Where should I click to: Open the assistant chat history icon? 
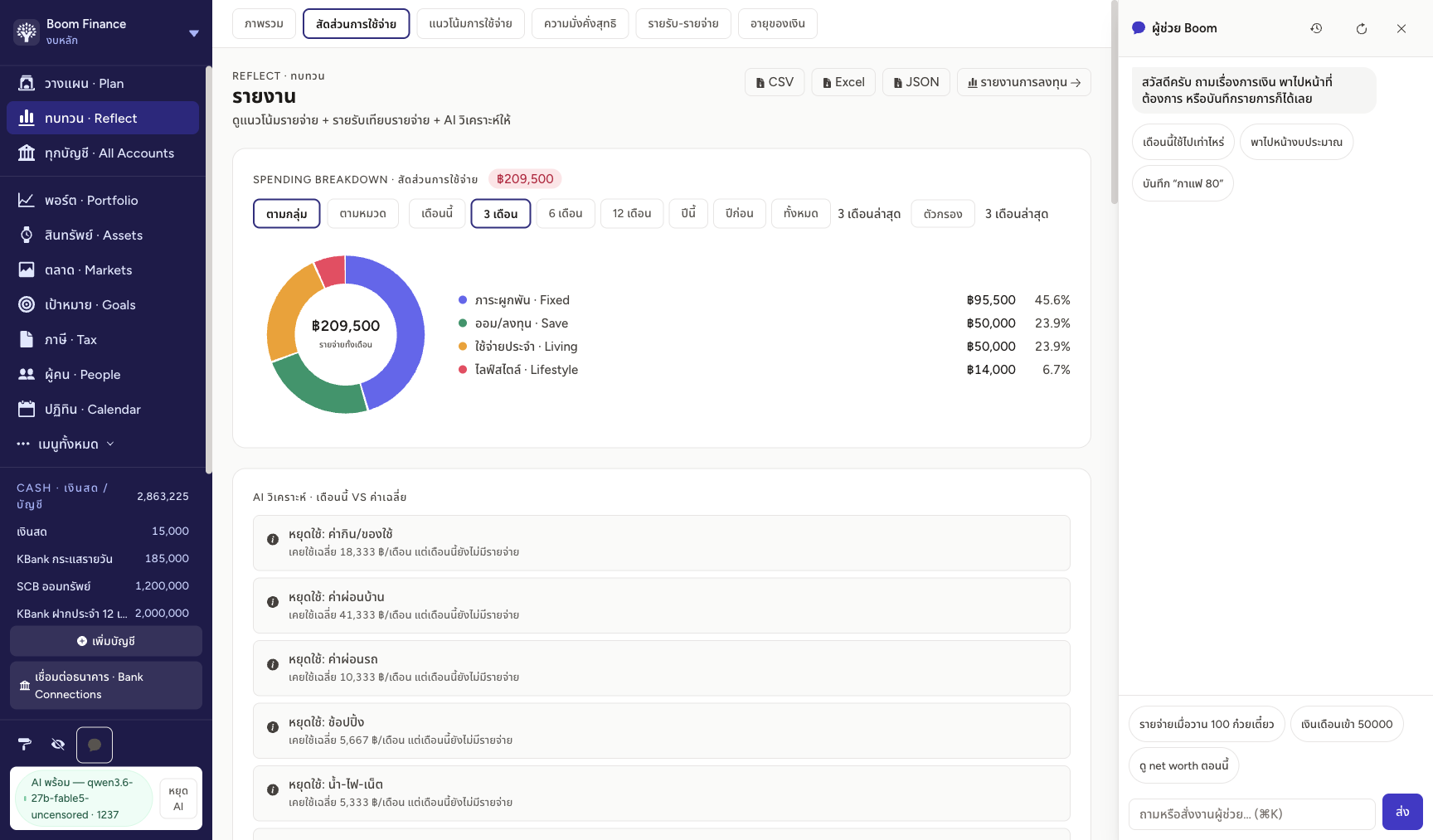tap(1316, 28)
